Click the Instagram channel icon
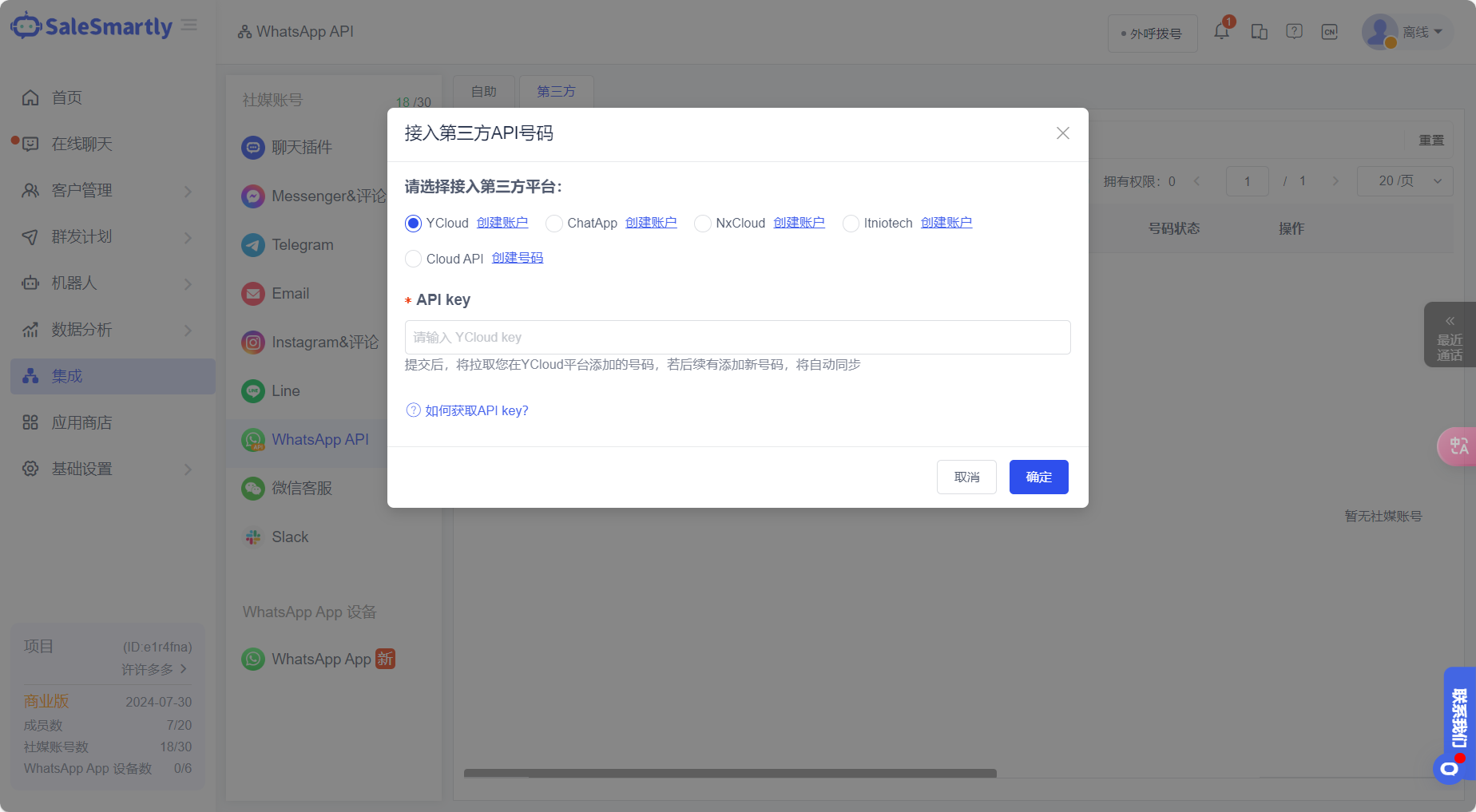The height and width of the screenshot is (812, 1476). pos(253,343)
